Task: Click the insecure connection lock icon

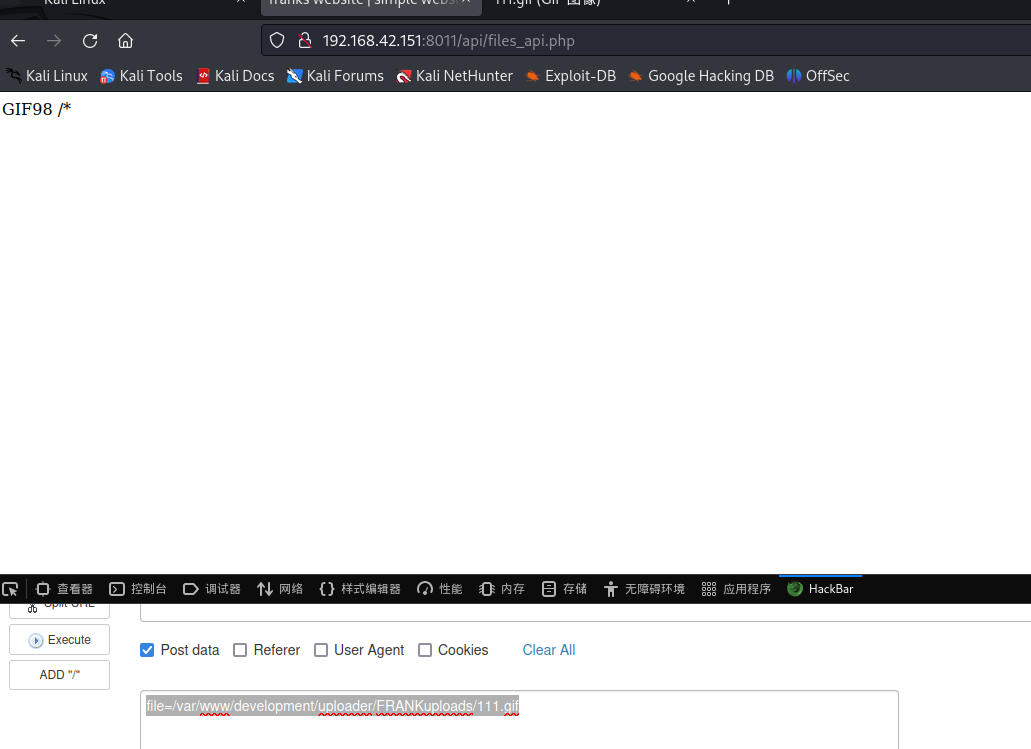Action: pos(304,41)
